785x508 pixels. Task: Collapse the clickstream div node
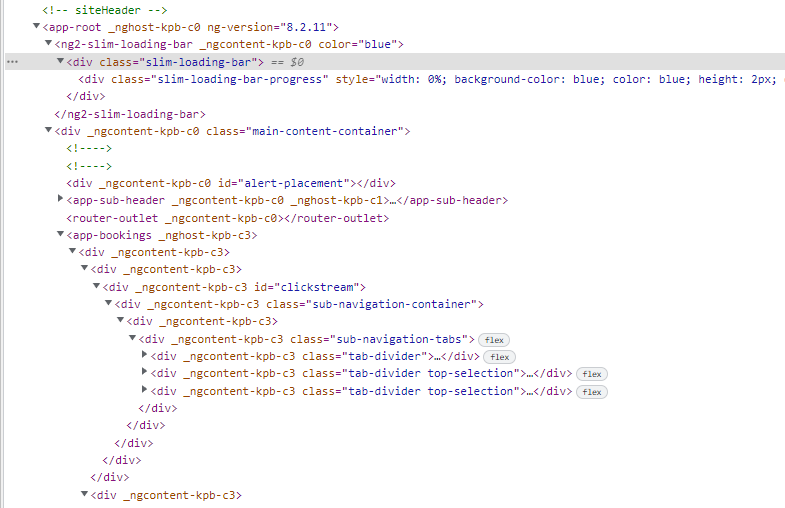pos(96,287)
